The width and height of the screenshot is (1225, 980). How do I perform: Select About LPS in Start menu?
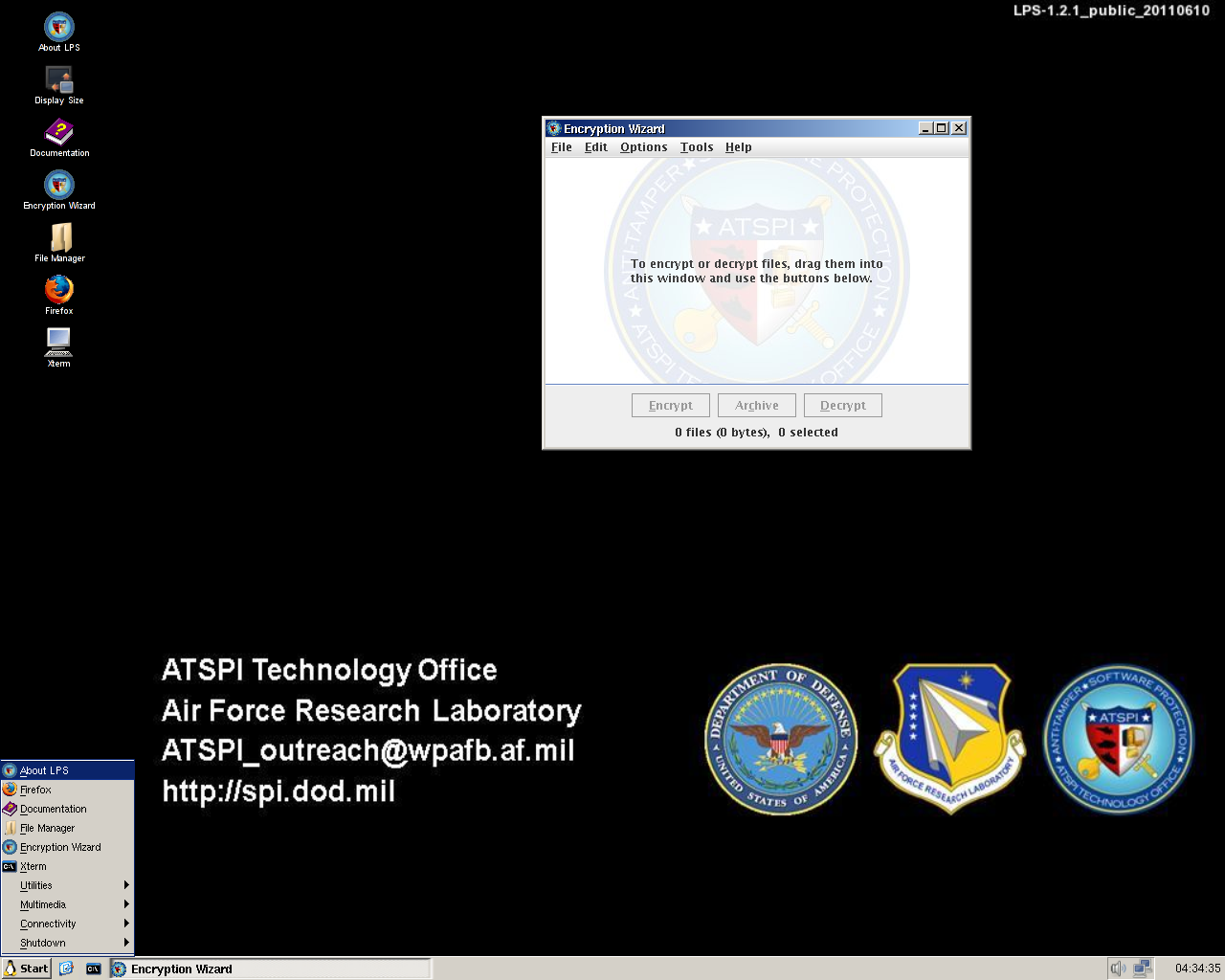tap(67, 770)
